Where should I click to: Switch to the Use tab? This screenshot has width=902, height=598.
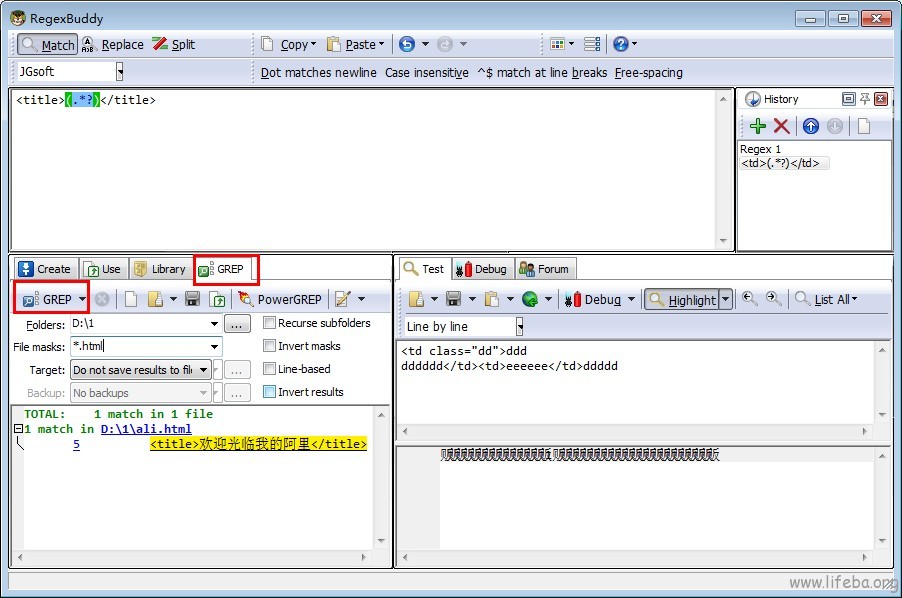[103, 269]
